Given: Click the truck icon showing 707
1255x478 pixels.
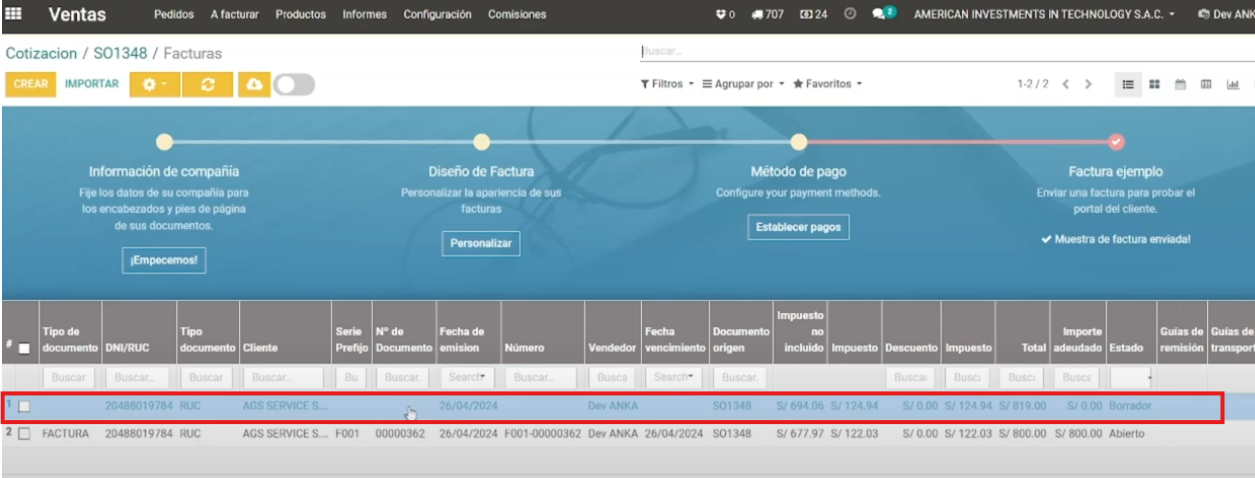Looking at the screenshot, I should pos(767,15).
